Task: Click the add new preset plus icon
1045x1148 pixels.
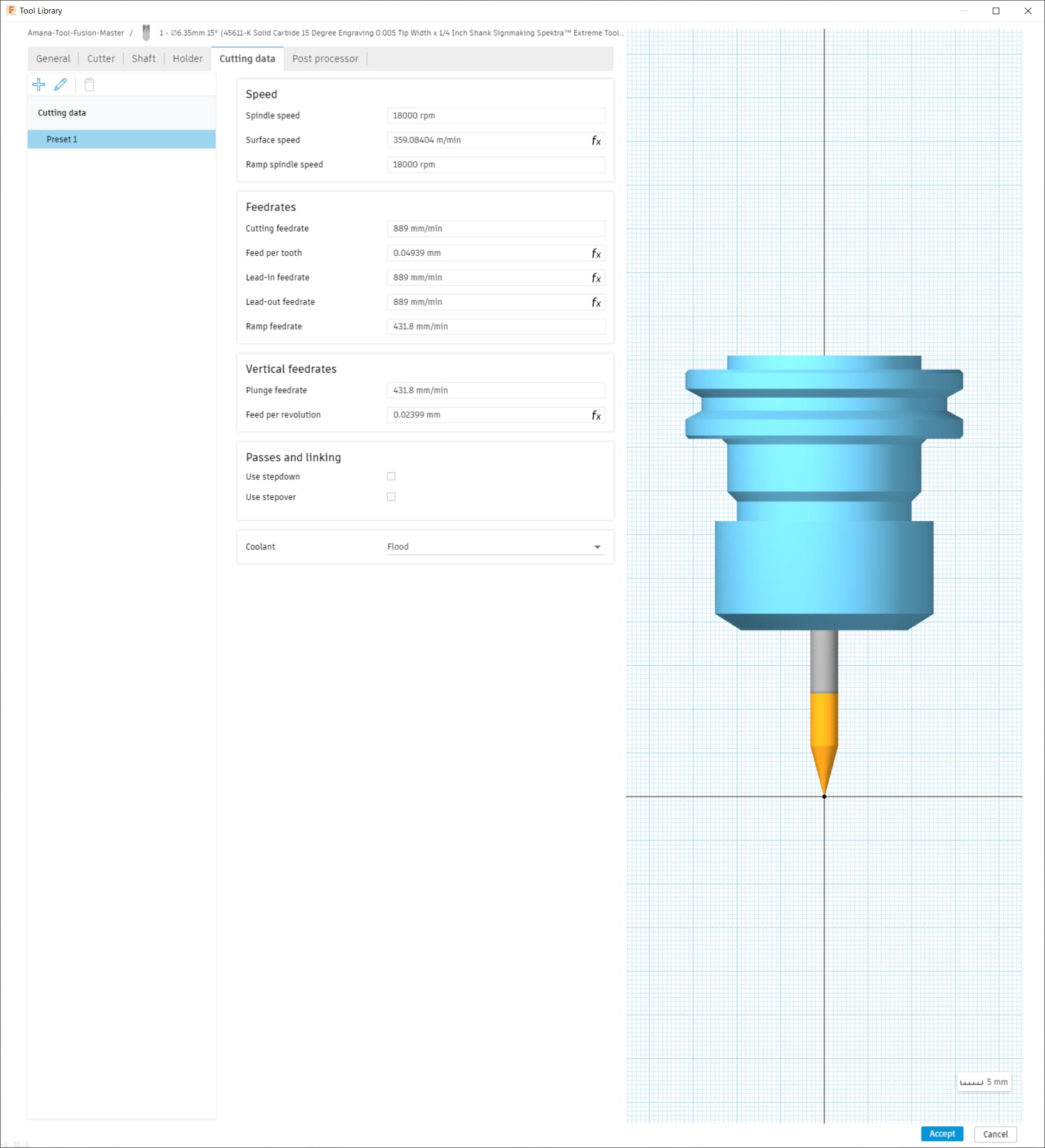Action: [39, 84]
